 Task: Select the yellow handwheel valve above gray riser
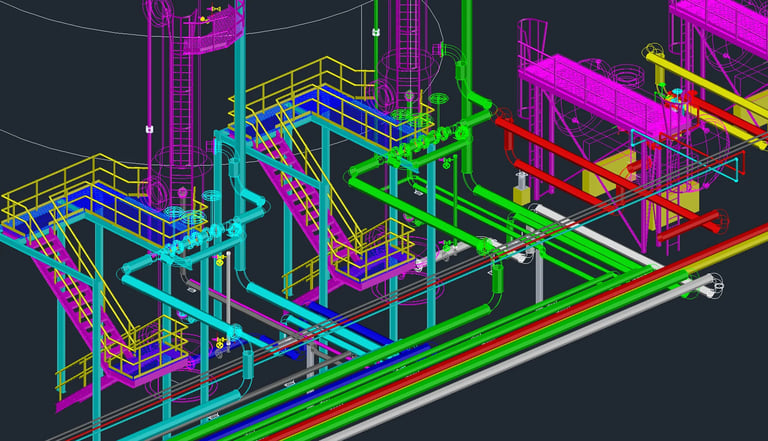tap(220, 260)
